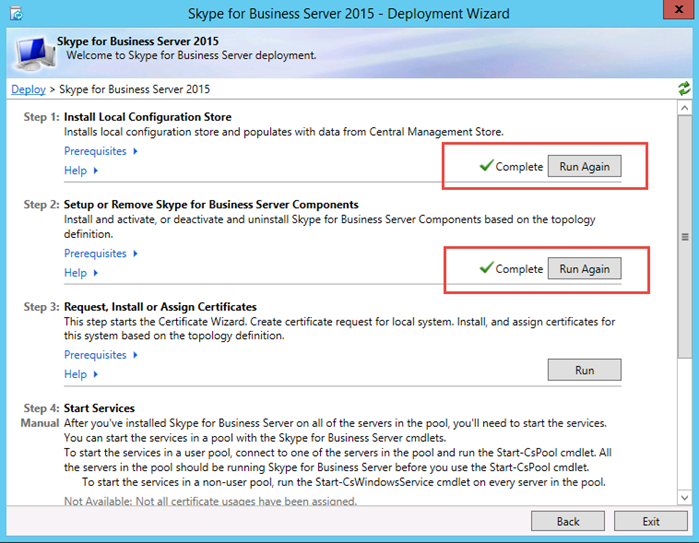Click the green refresh icon
The width and height of the screenshot is (699, 543).
[684, 88]
